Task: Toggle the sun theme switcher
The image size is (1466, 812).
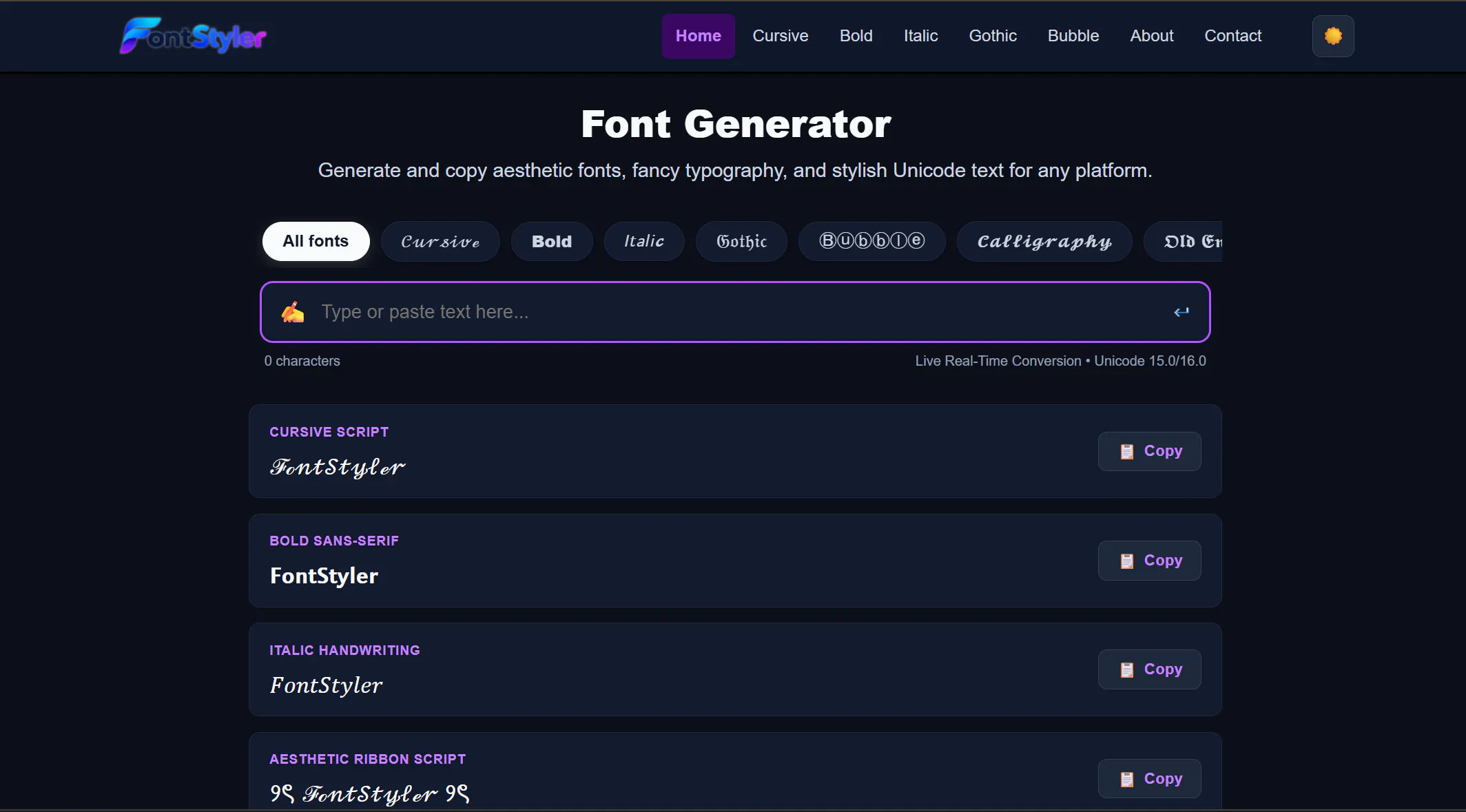Action: (1333, 36)
